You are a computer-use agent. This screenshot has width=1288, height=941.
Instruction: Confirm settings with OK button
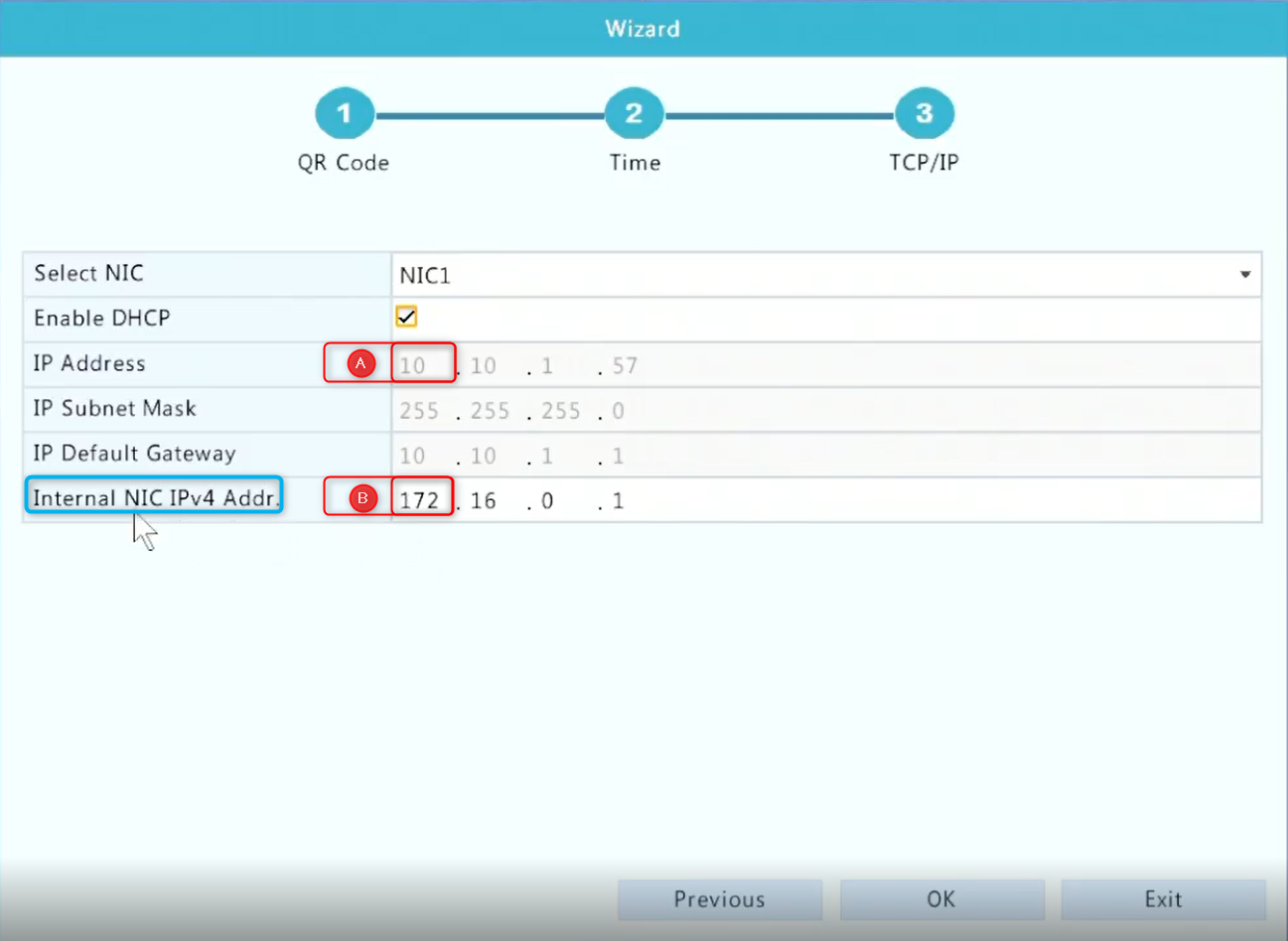(941, 899)
